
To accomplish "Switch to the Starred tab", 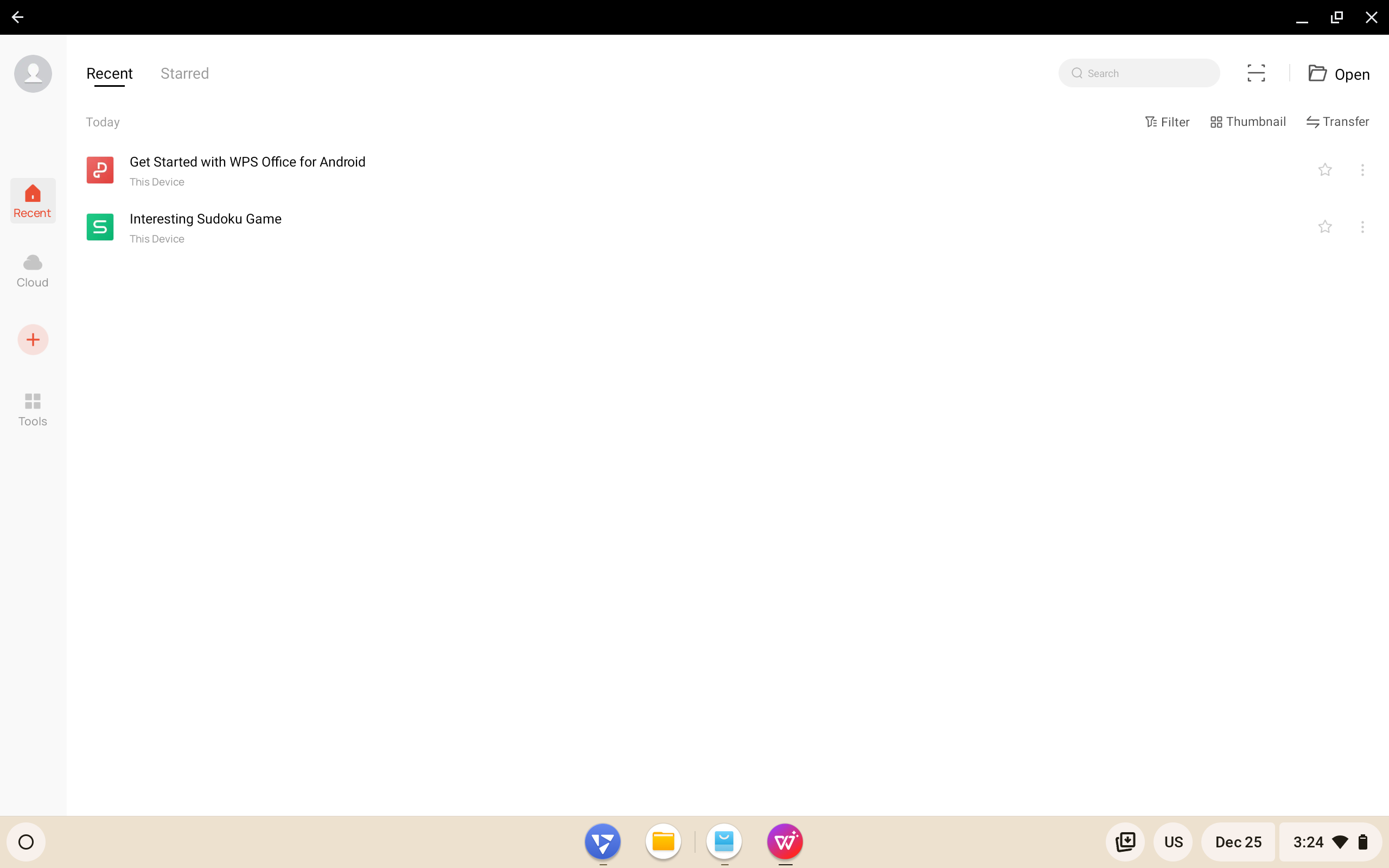I will point(184,73).
